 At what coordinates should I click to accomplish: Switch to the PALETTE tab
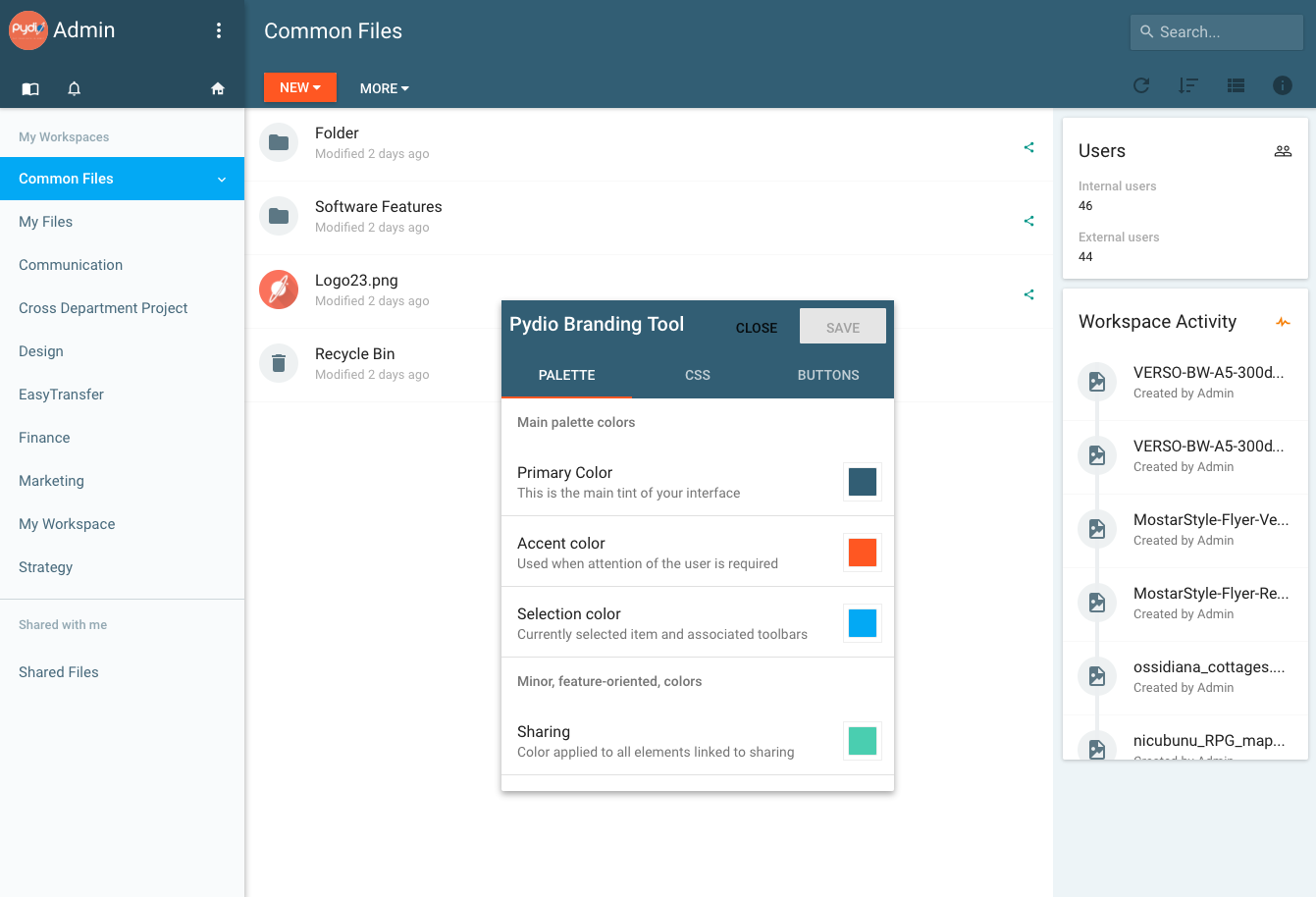(x=567, y=375)
